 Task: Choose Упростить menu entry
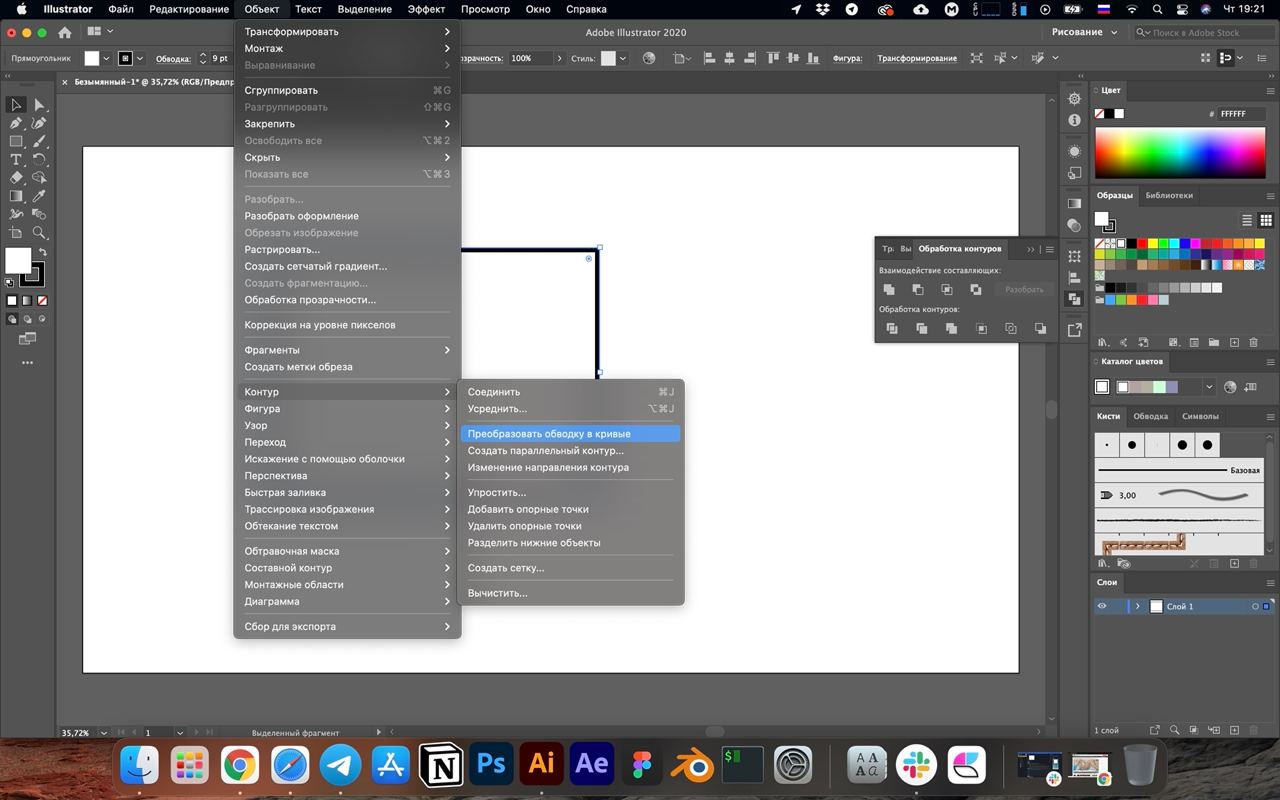point(570,493)
